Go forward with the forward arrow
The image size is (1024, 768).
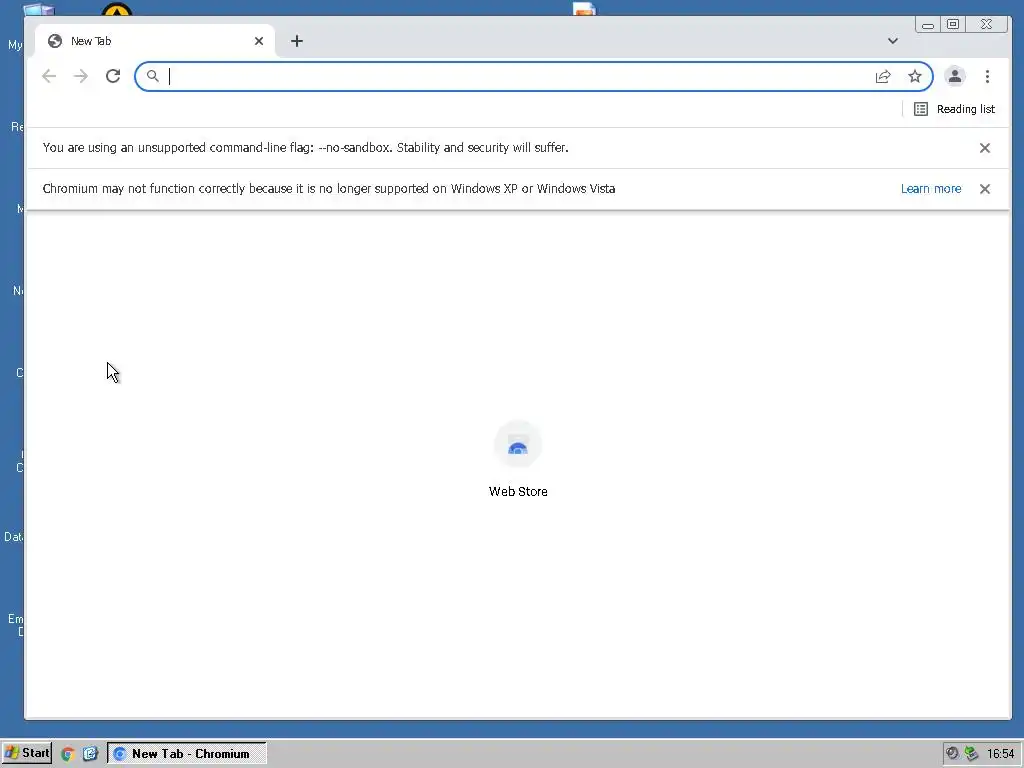point(81,76)
